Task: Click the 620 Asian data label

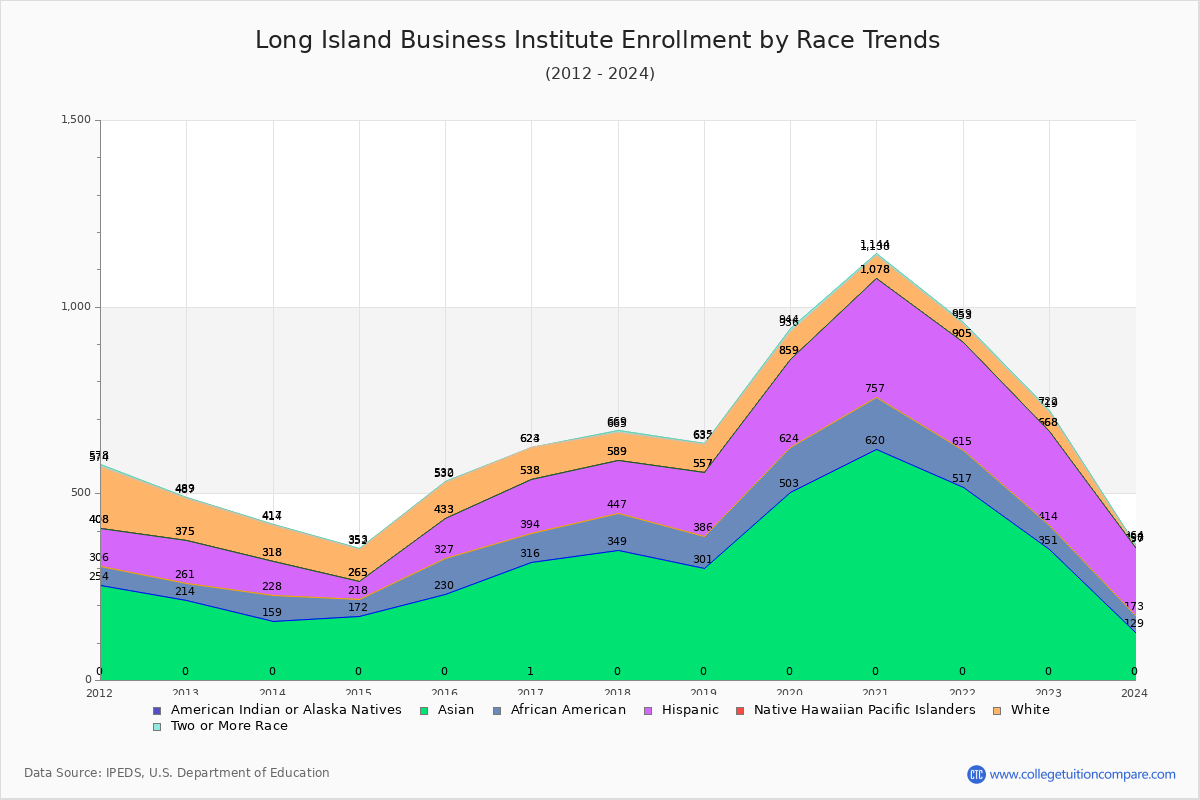Action: 875,440
